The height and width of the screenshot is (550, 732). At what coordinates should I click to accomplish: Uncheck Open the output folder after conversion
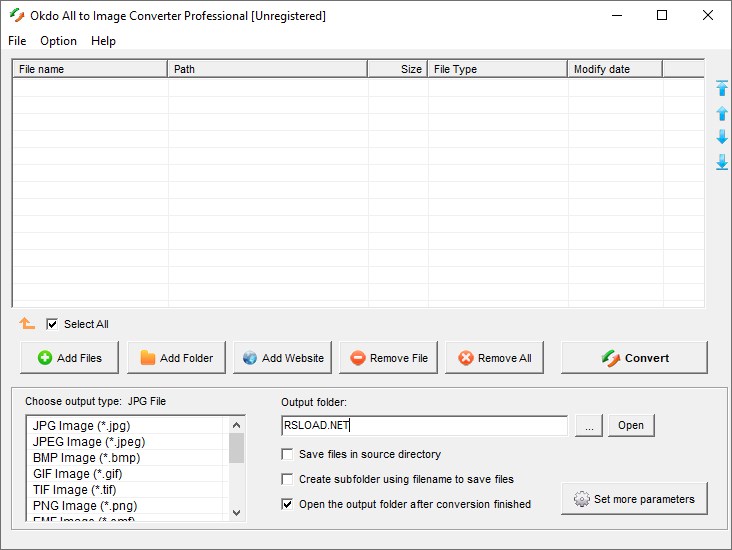tap(287, 504)
